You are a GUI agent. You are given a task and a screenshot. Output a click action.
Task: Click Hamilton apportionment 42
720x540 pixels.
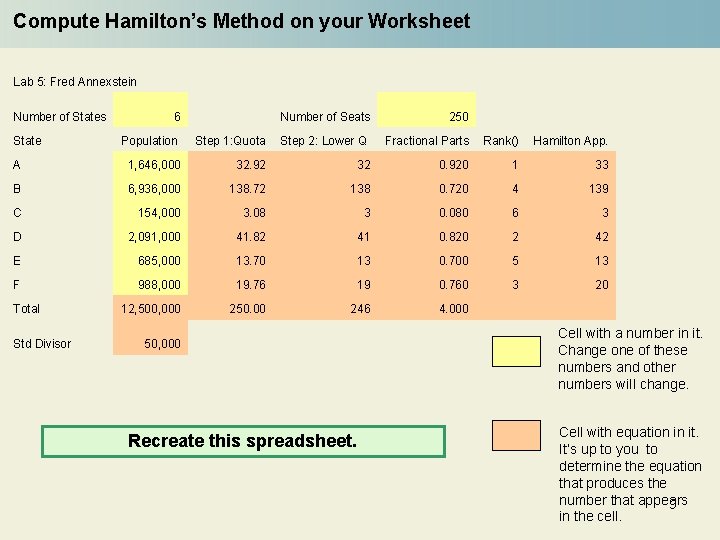(x=602, y=236)
